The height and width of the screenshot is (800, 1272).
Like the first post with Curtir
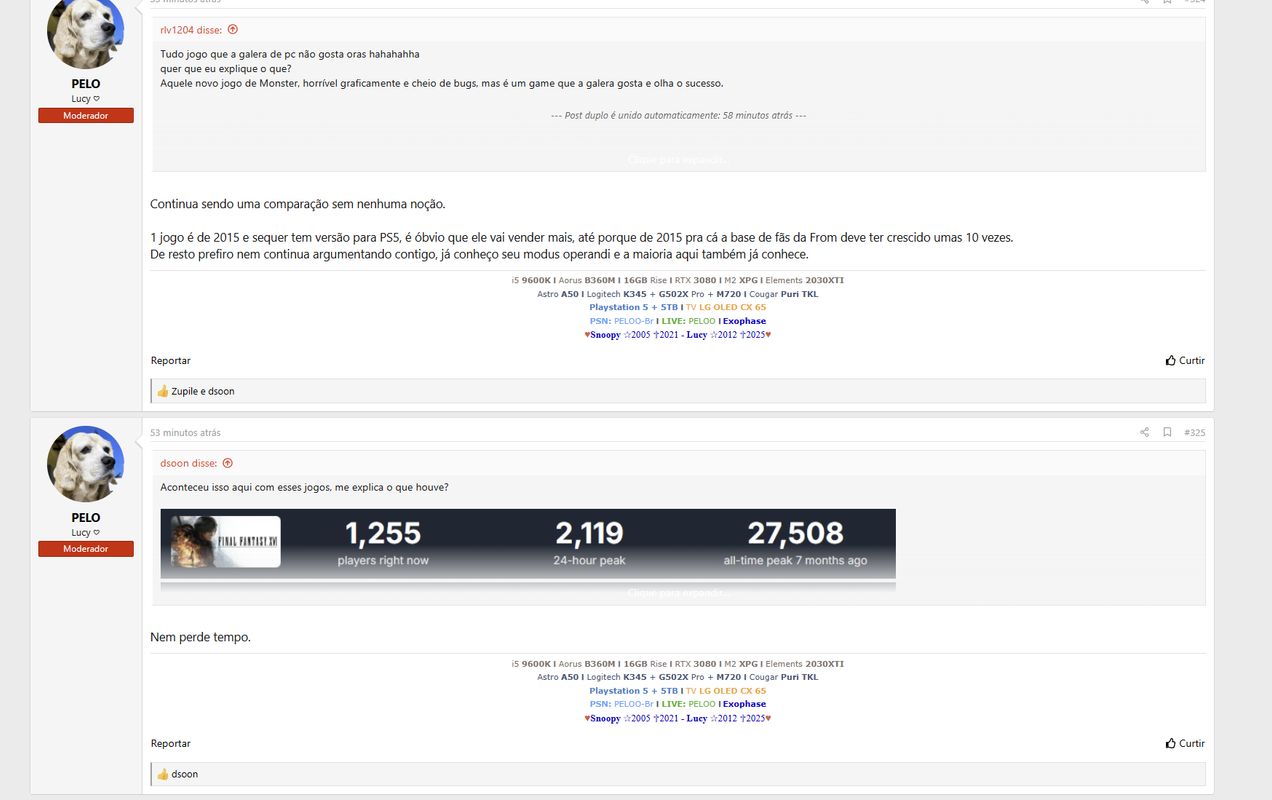(x=1185, y=360)
